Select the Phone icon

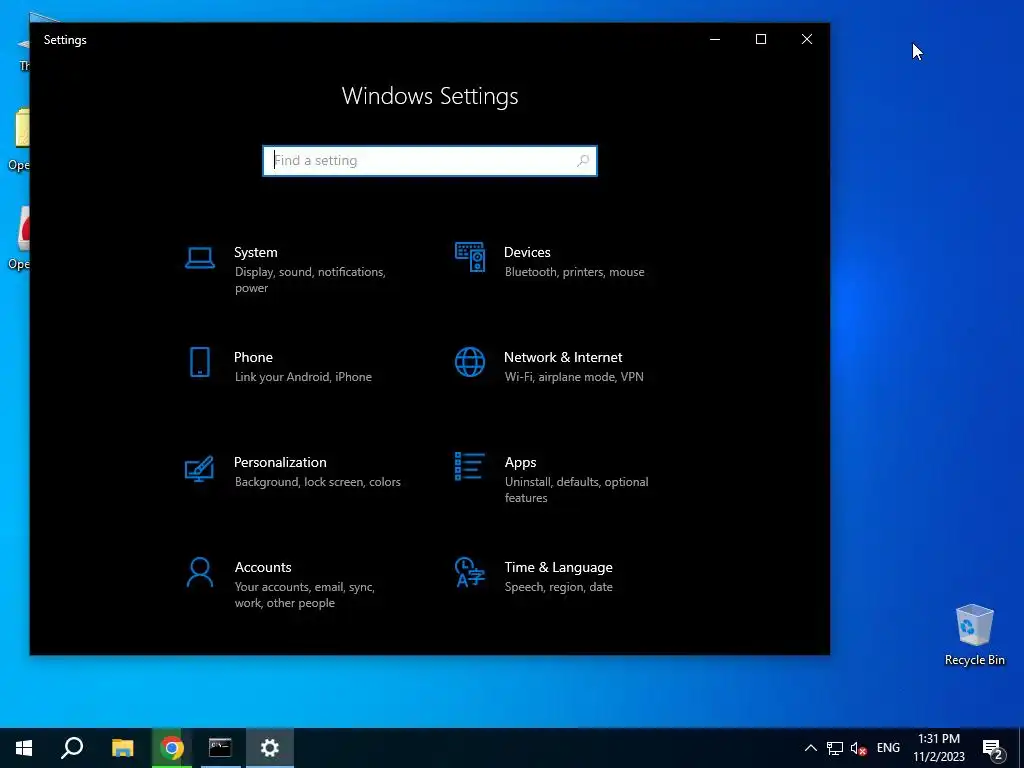pyautogui.click(x=200, y=362)
